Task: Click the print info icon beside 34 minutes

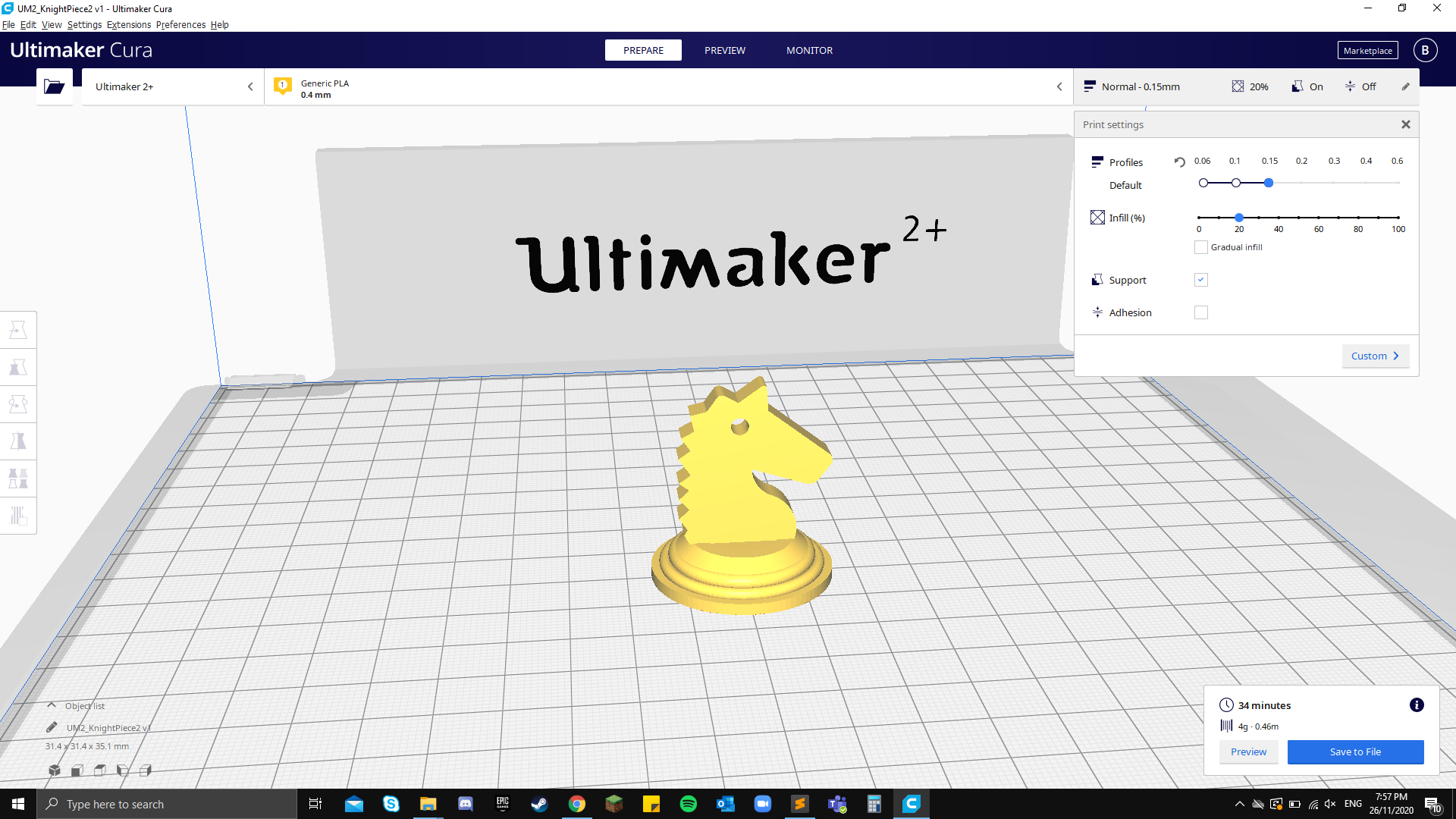Action: click(x=1417, y=705)
